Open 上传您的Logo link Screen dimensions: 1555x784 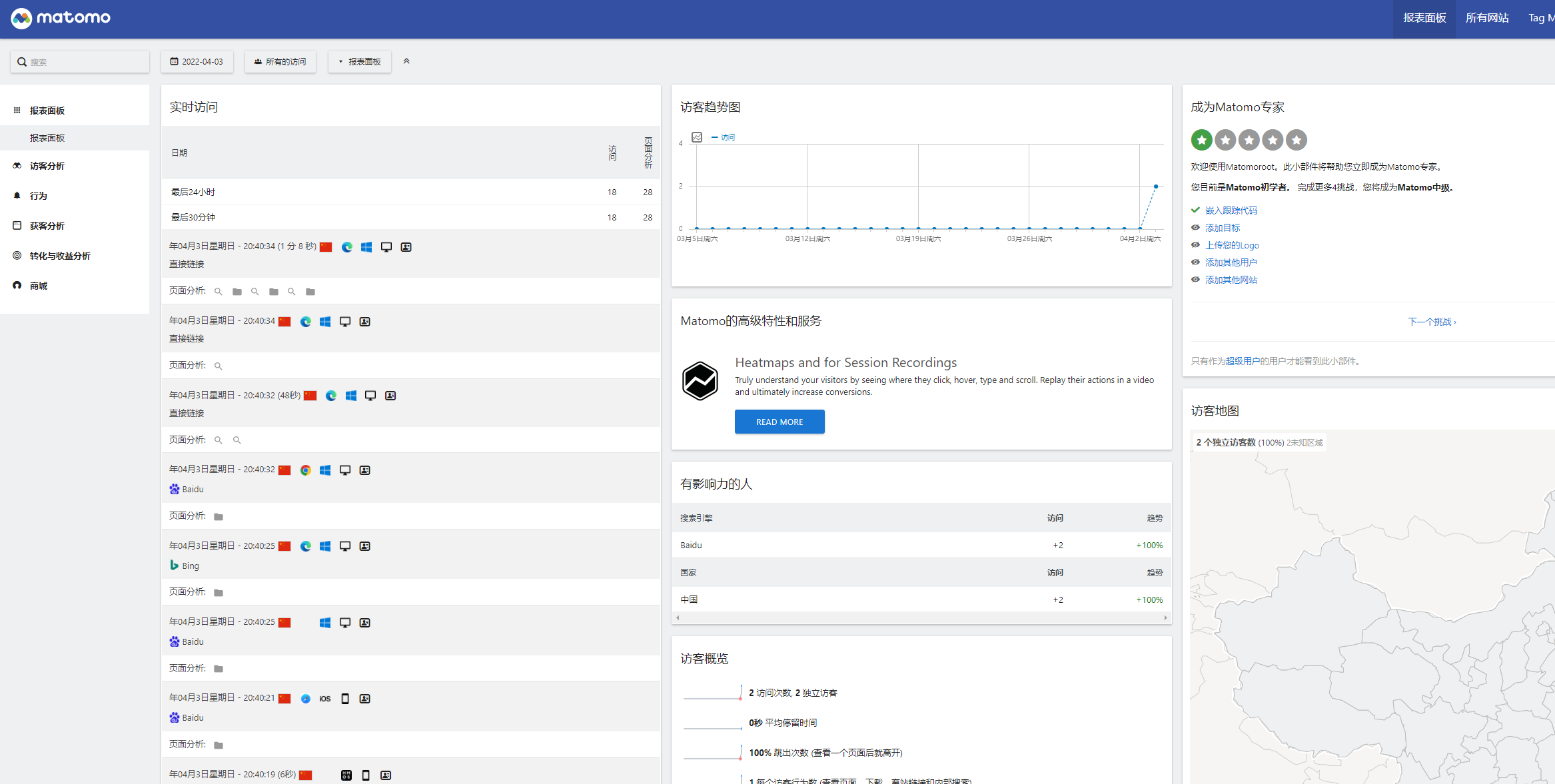click(1232, 245)
